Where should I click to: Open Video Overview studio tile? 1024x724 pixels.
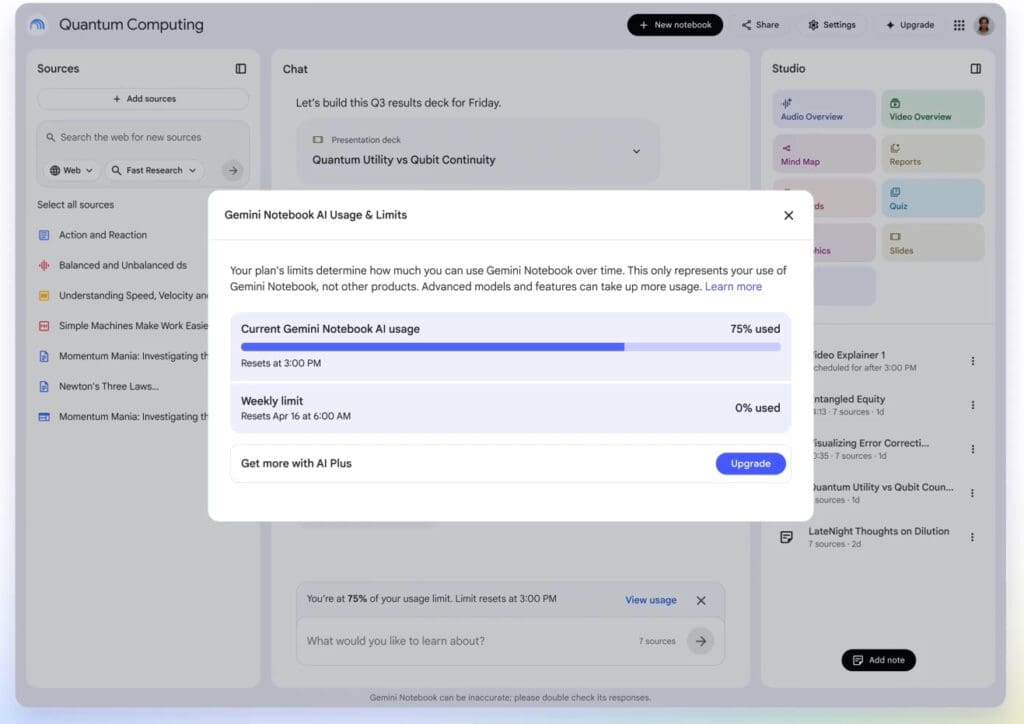tap(933, 109)
